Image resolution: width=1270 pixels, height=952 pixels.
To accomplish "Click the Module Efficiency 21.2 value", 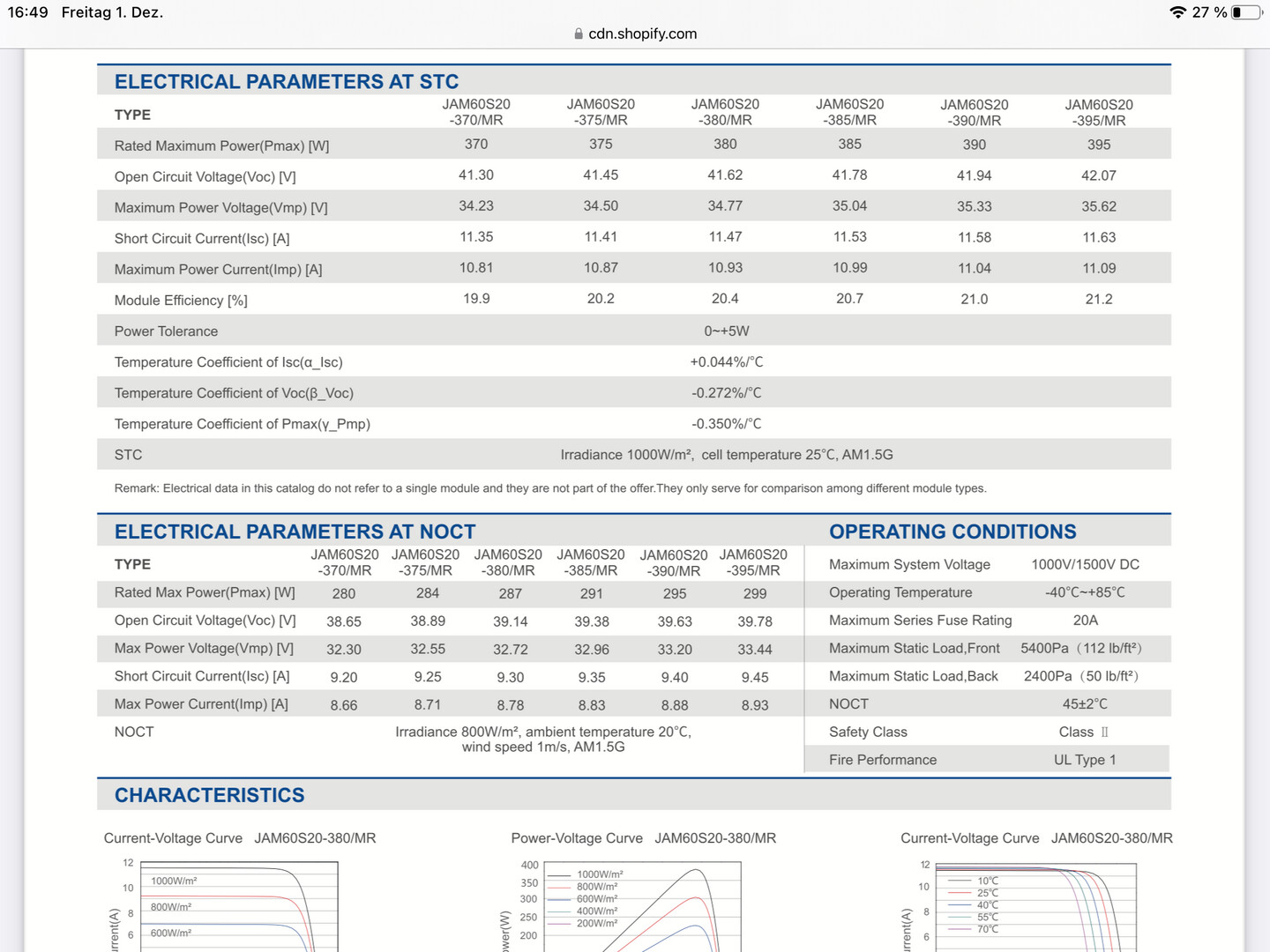I will pos(1099,300).
